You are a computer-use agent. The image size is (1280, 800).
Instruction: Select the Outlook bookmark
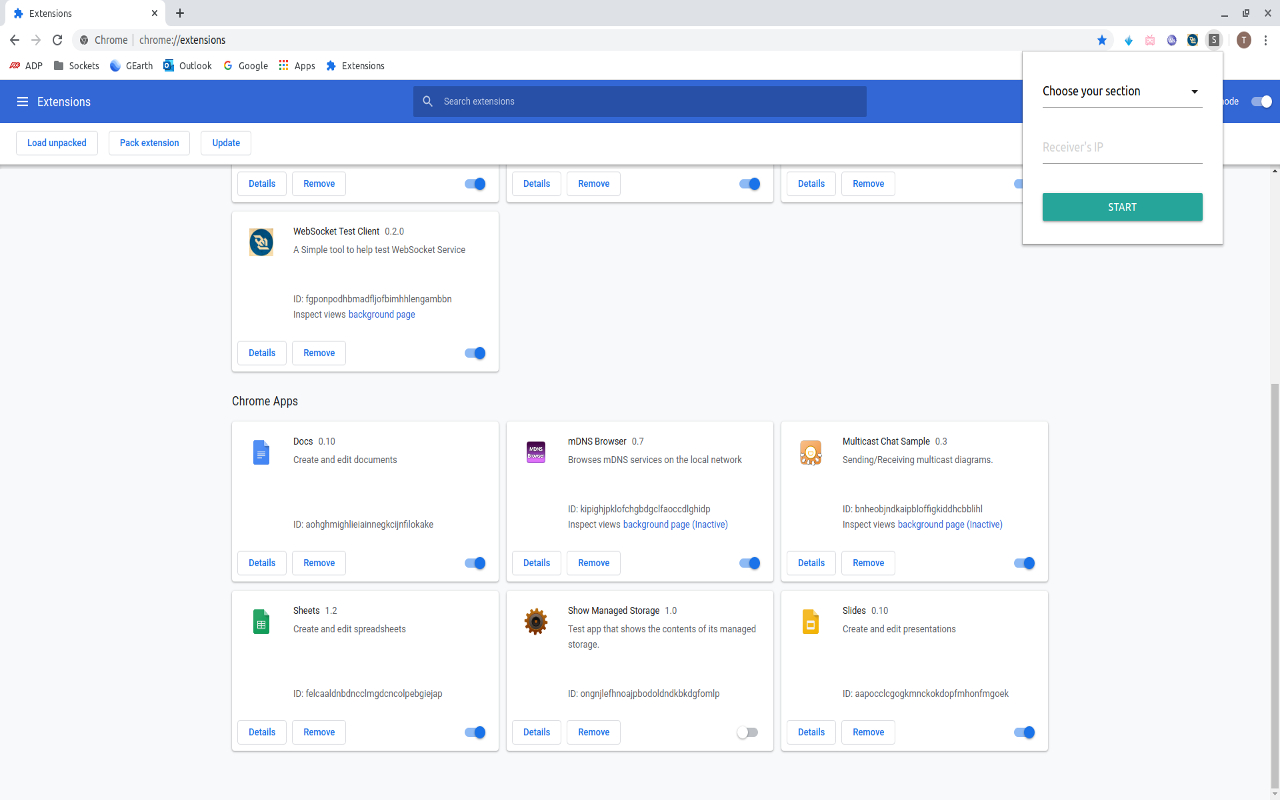click(x=187, y=65)
